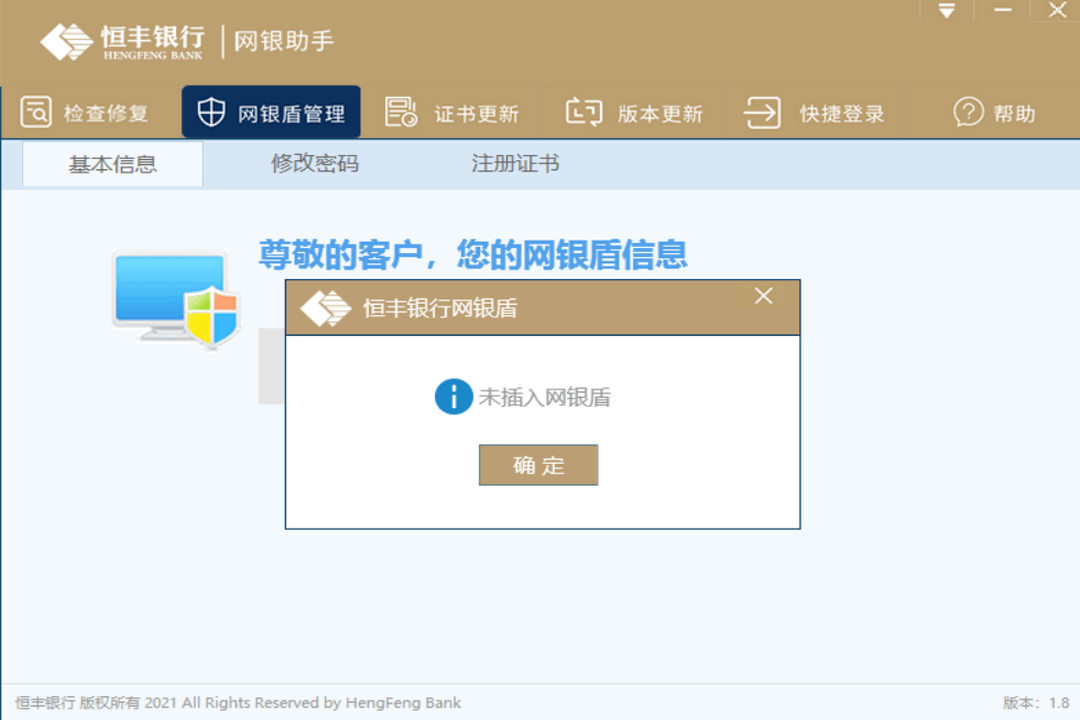Dismiss the 网银盾 dialog with its X

[x=764, y=296]
